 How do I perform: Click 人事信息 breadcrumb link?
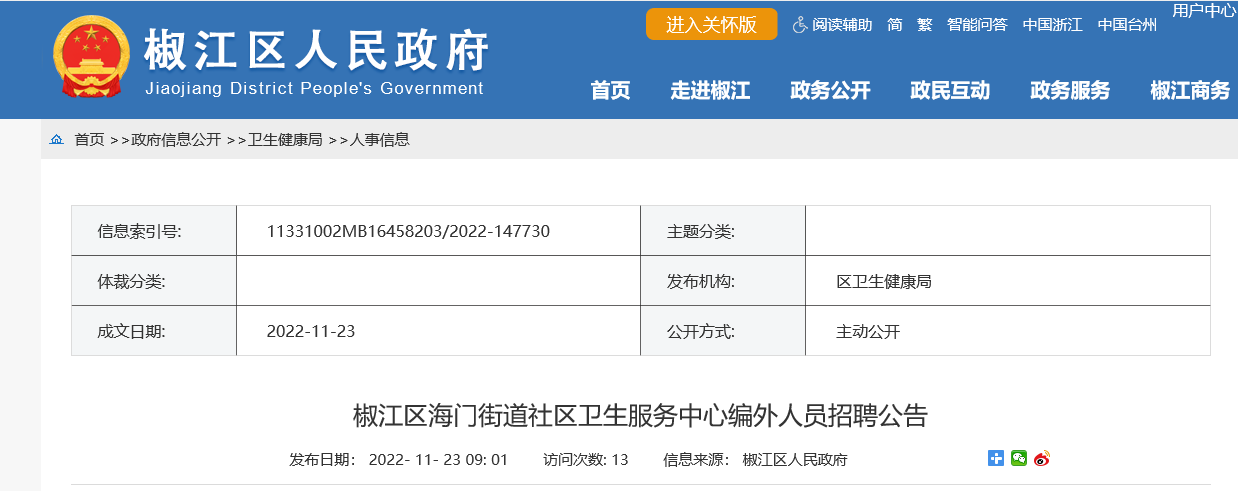tap(380, 140)
